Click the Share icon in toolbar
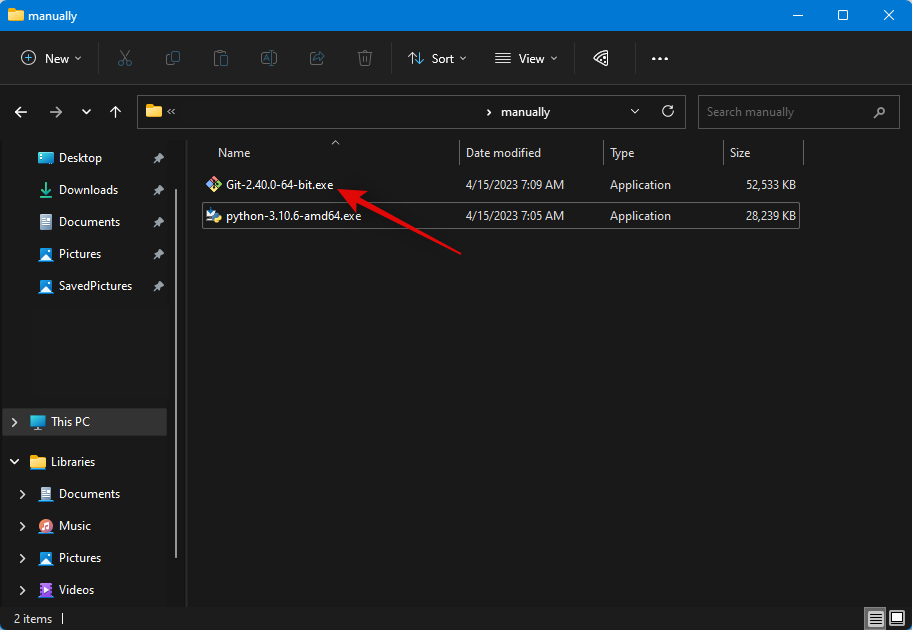 coord(317,59)
